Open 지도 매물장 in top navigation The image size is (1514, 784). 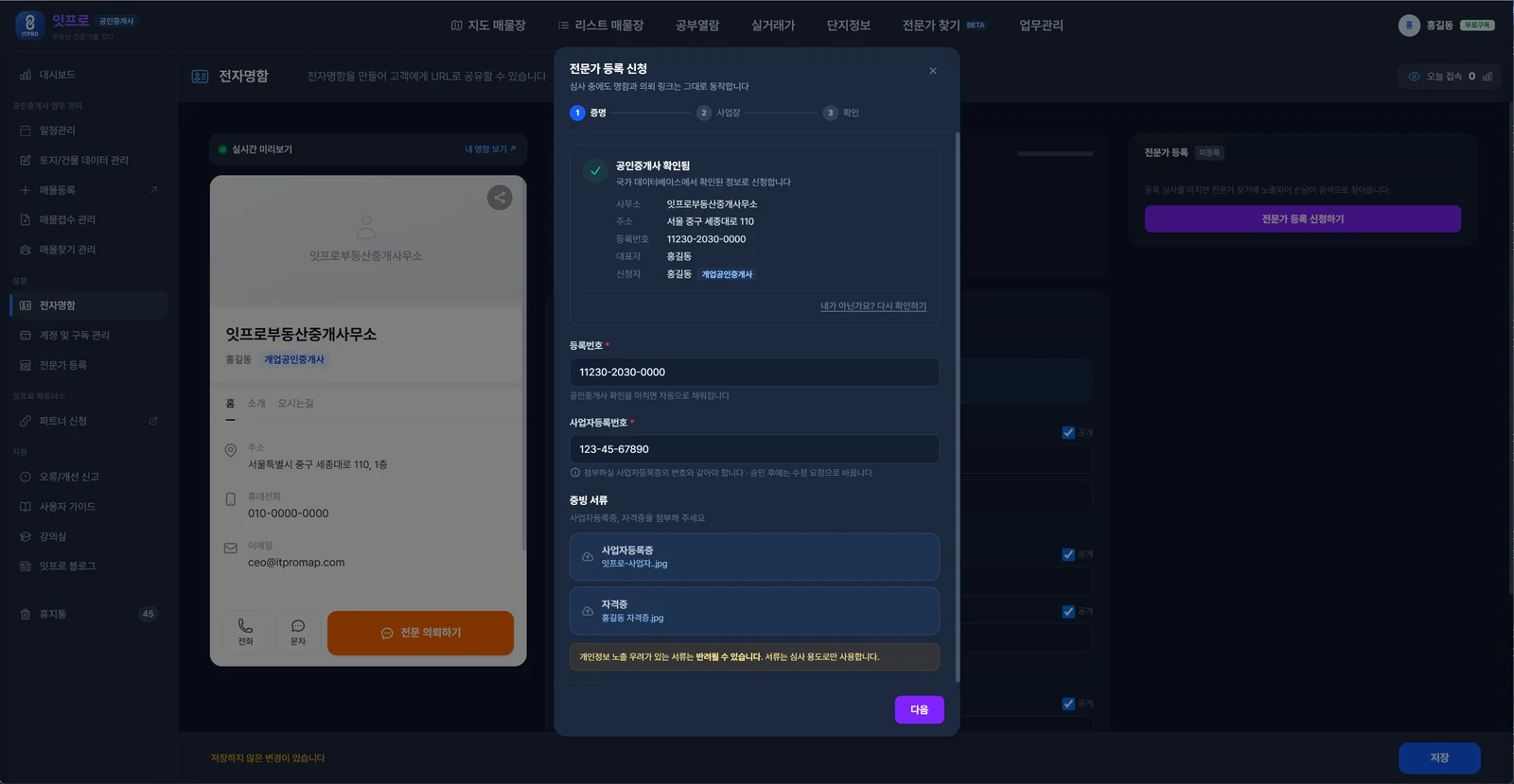488,26
